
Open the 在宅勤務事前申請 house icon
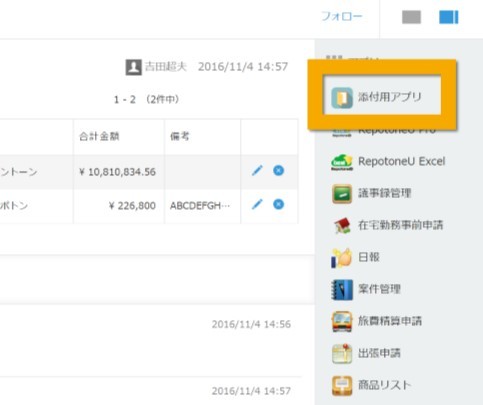click(342, 226)
